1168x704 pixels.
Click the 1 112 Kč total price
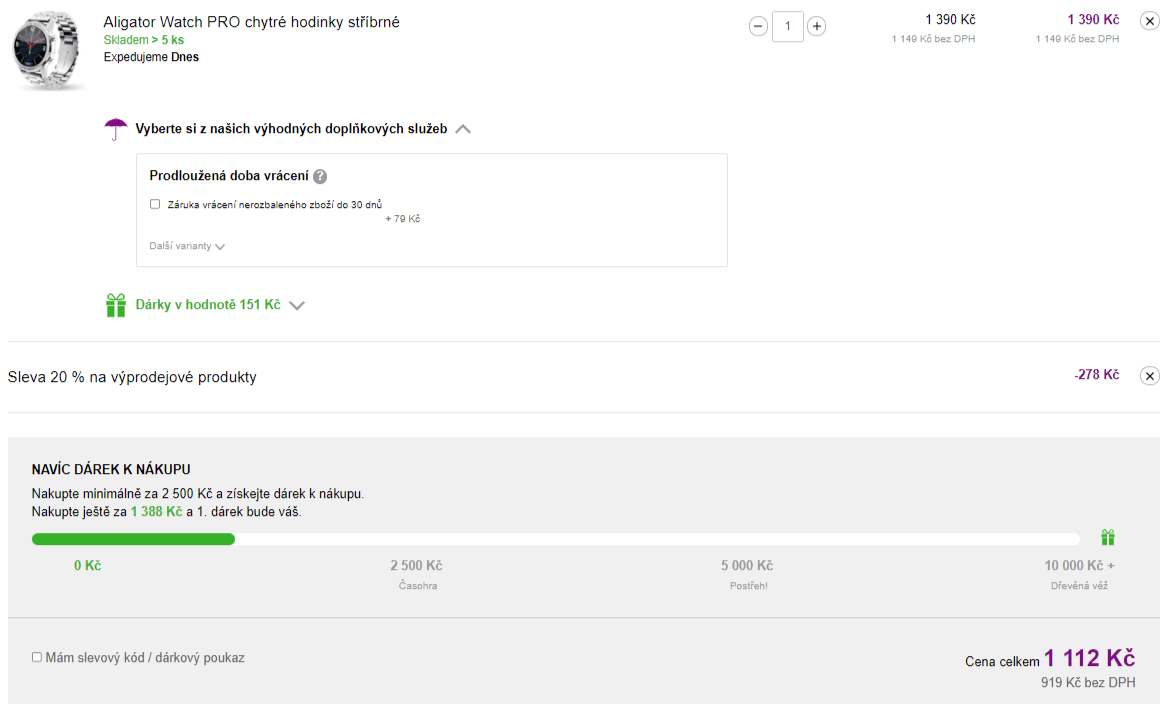pos(1089,659)
